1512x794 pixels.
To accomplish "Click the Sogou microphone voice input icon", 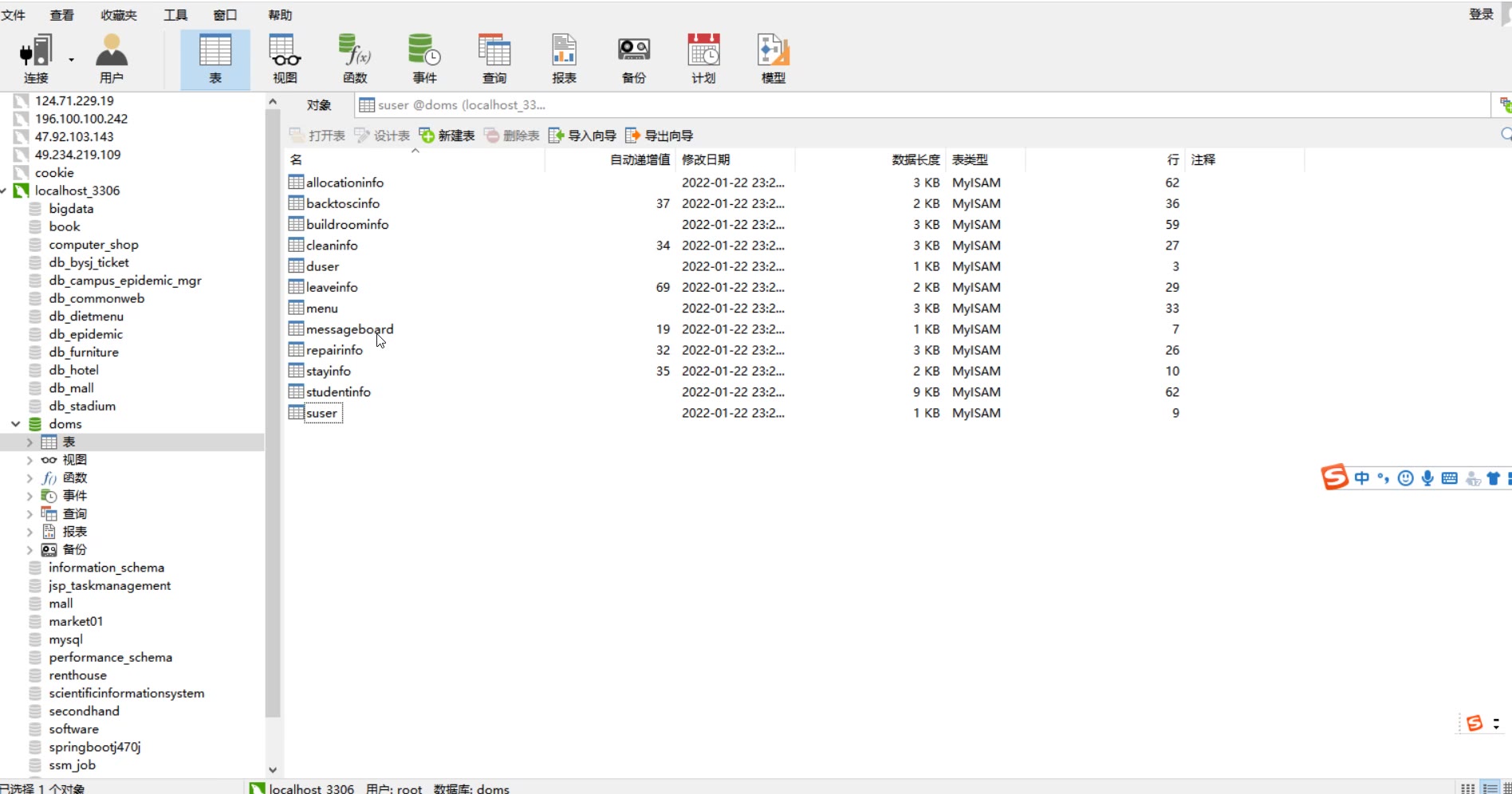I will [1427, 478].
